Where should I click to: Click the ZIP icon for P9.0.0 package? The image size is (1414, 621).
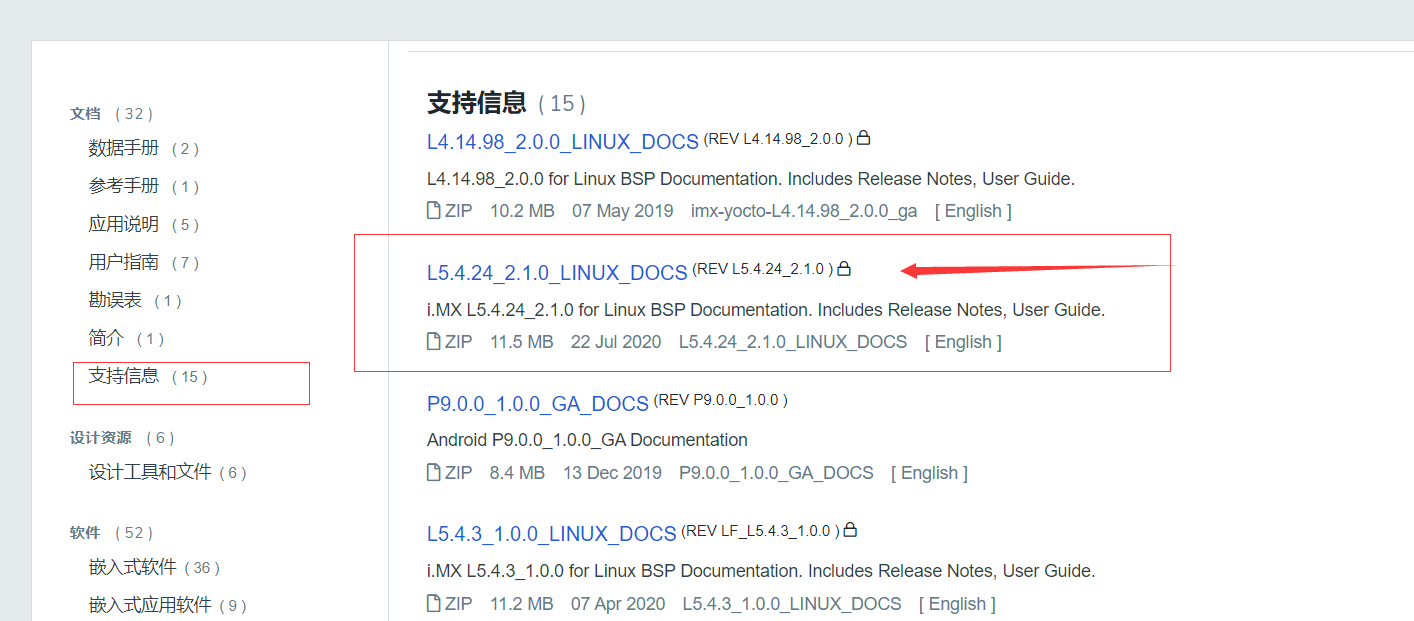(434, 472)
